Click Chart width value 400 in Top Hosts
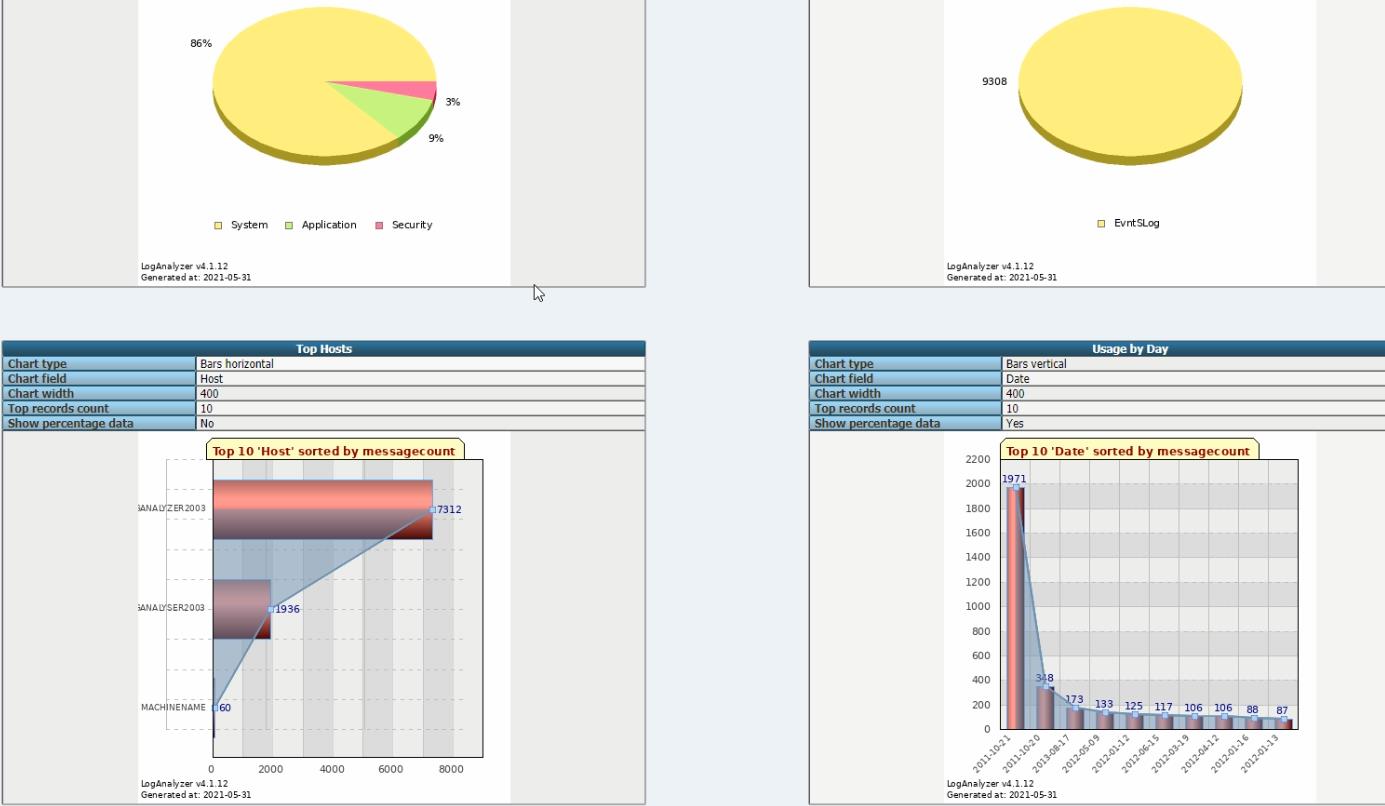Viewport: 1385px width, 806px height. click(x=209, y=394)
